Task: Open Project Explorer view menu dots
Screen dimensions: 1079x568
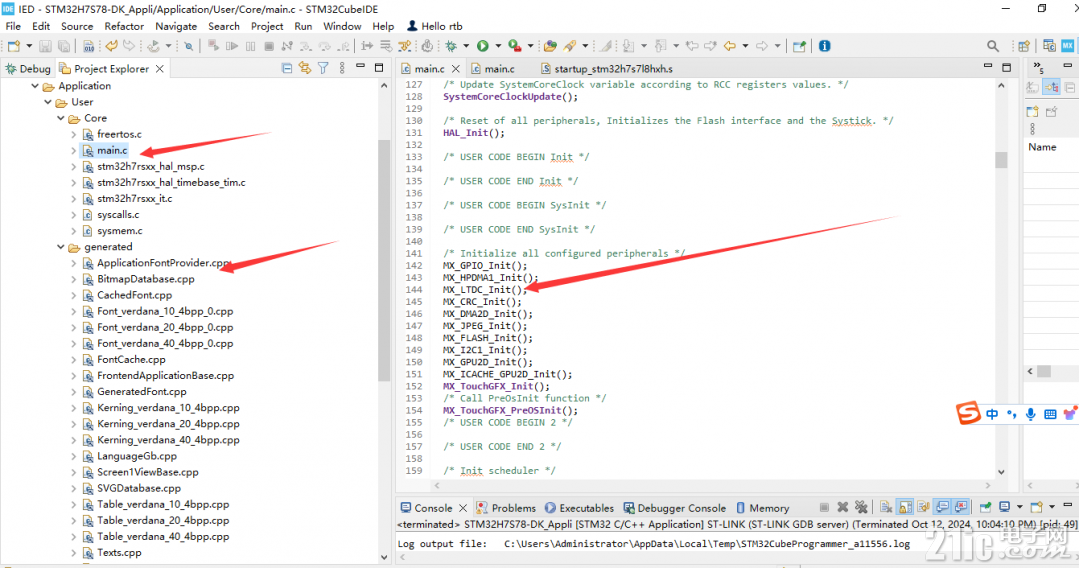Action: (x=342, y=68)
